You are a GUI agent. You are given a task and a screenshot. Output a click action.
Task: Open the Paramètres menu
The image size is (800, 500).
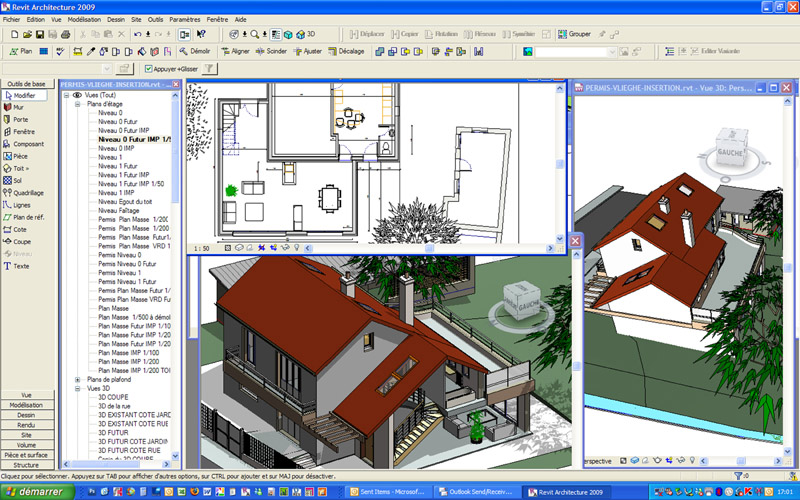tap(185, 19)
